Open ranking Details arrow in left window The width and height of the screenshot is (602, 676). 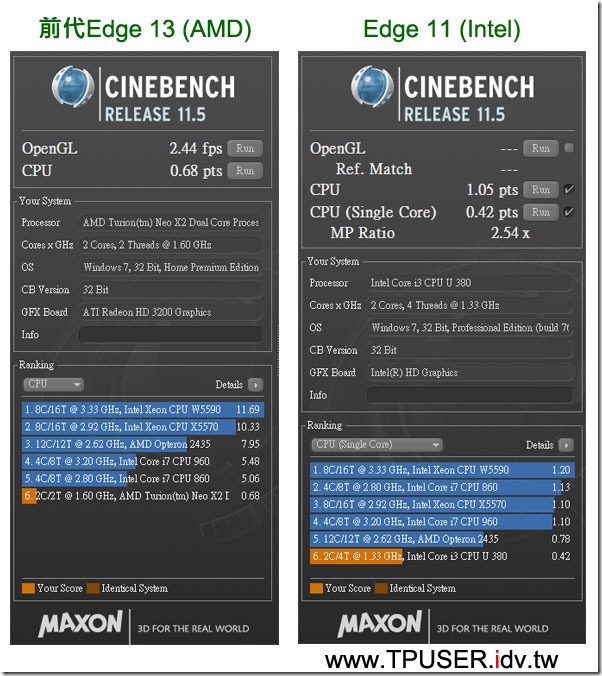tap(256, 385)
